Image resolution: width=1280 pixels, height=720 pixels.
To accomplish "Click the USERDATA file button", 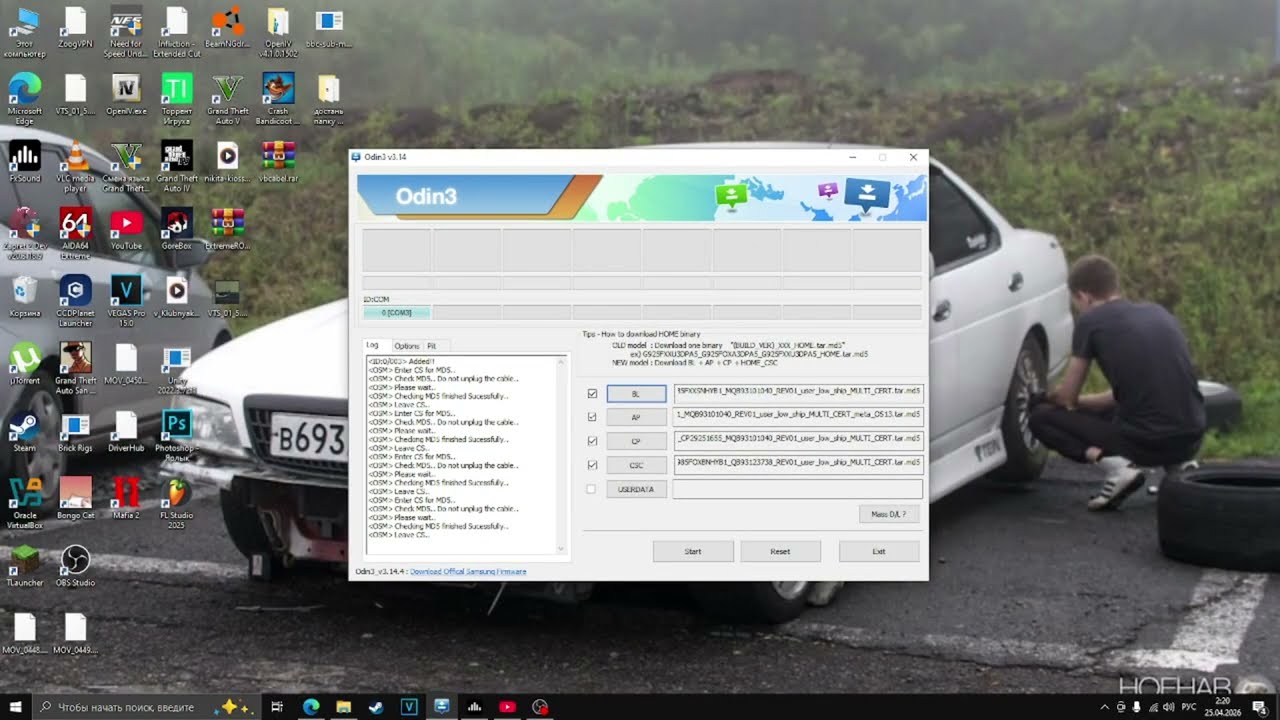I will 636,489.
